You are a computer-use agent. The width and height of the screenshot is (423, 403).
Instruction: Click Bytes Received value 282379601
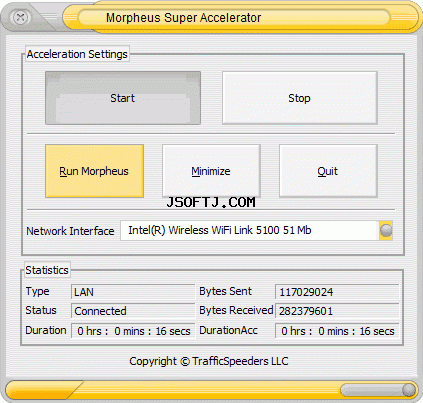pyautogui.click(x=337, y=311)
